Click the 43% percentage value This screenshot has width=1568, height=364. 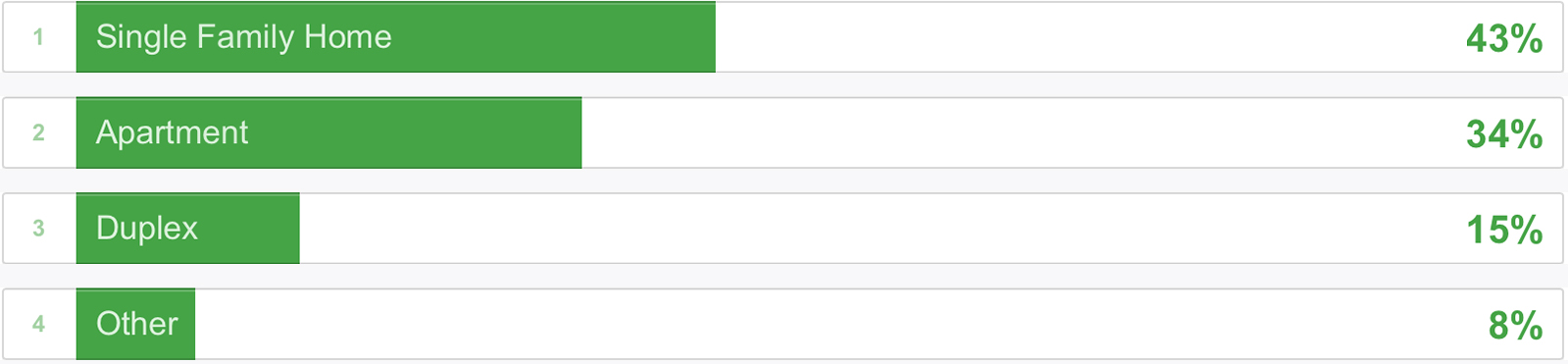point(1504,38)
